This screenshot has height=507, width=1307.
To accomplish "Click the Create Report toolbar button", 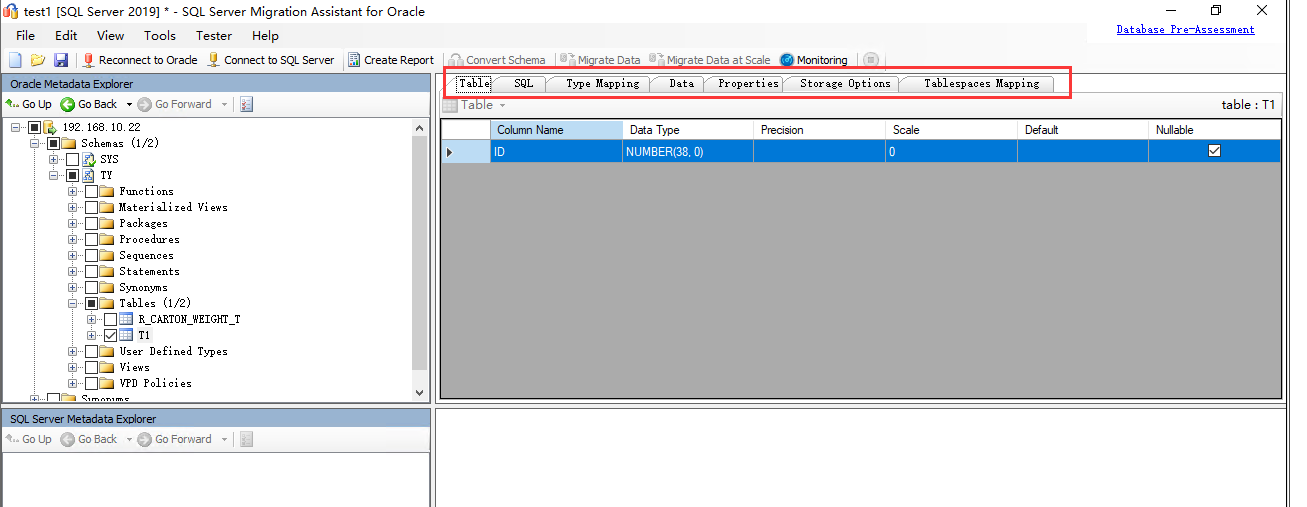I will coord(390,60).
